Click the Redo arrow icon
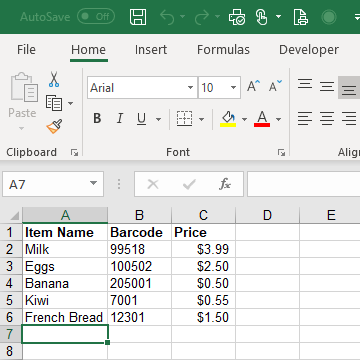The width and height of the screenshot is (360, 360). (x=202, y=17)
